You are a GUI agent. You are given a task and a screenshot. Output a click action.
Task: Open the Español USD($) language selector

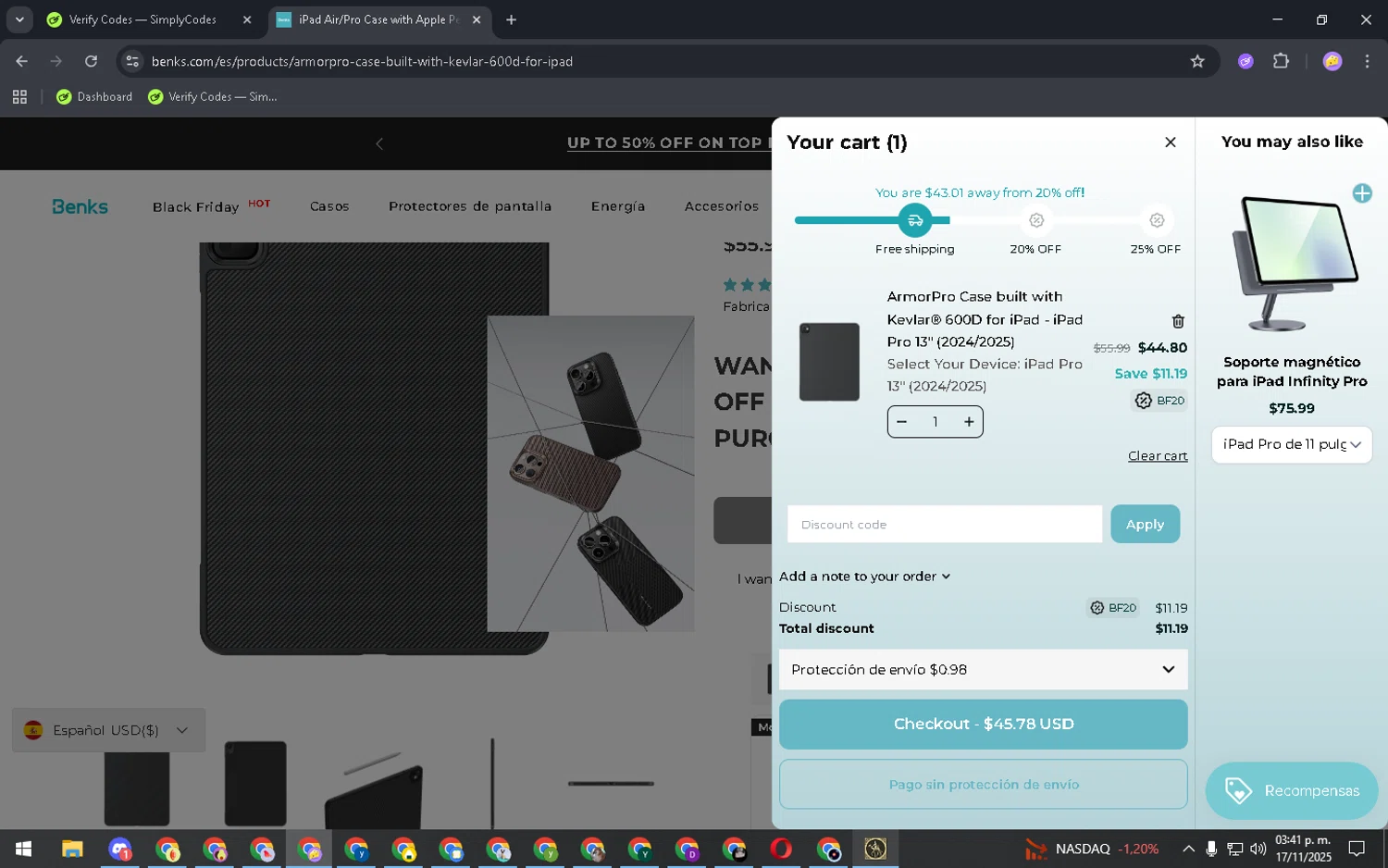point(108,730)
